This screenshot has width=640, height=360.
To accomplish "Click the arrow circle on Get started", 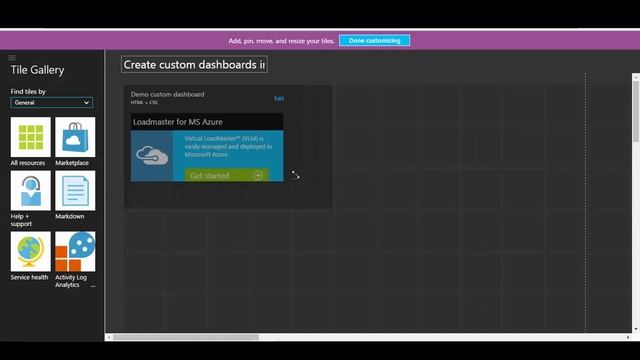I will click(258, 176).
